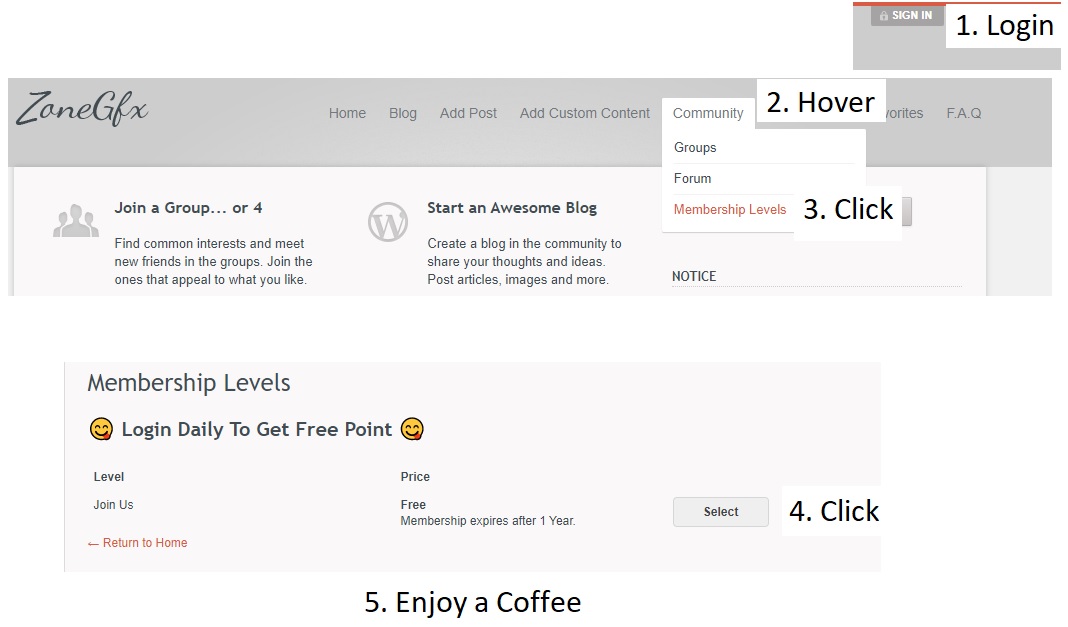The width and height of the screenshot is (1068, 627).
Task: Expand the Community menu
Action: pyautogui.click(x=708, y=113)
